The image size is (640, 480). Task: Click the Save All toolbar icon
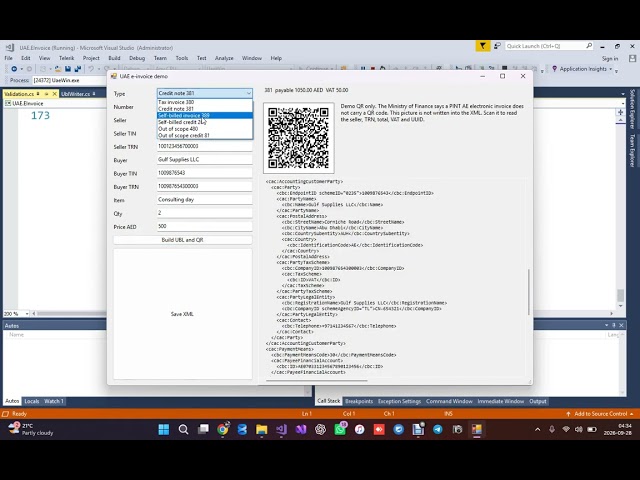[x=78, y=69]
